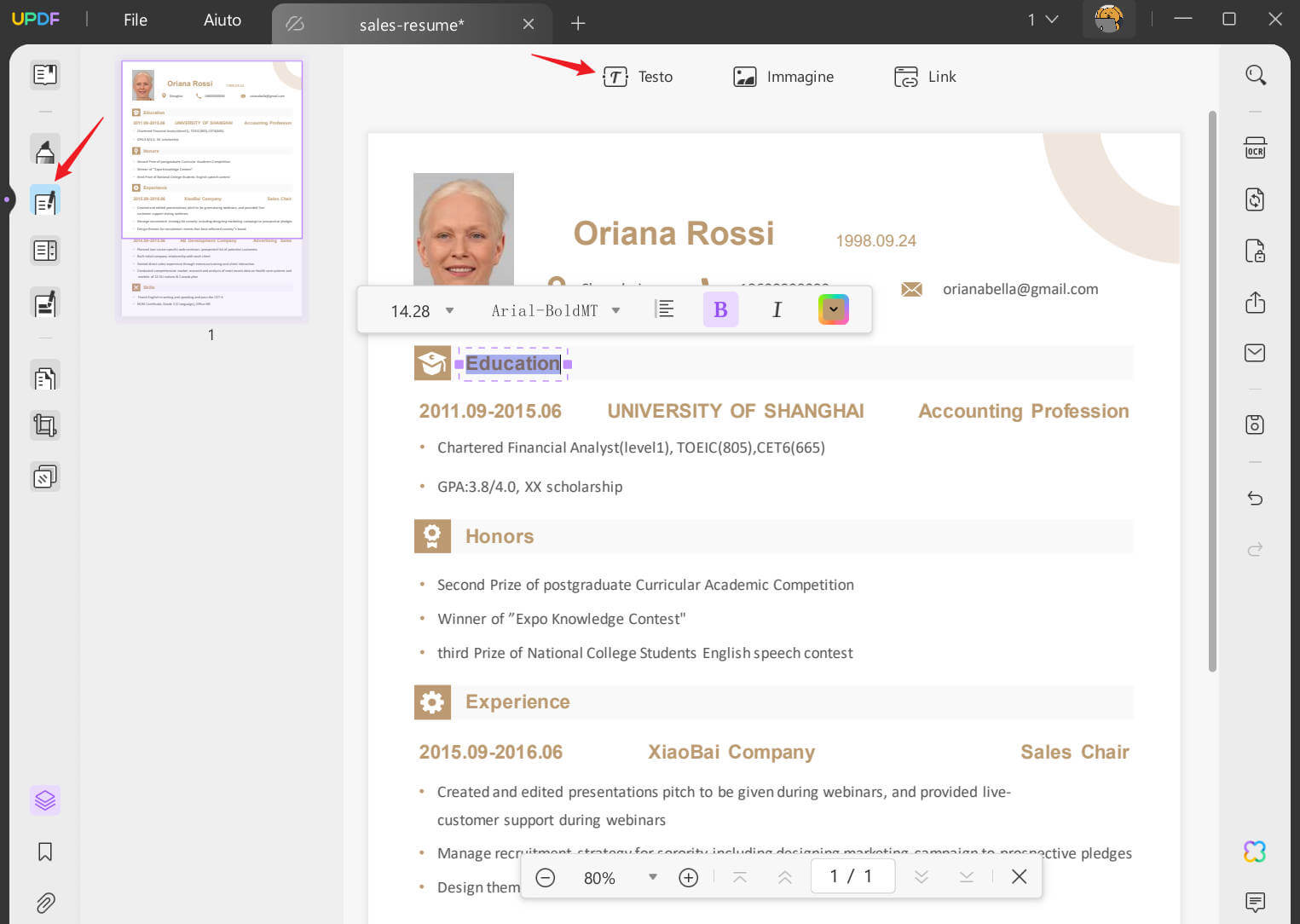
Task: Click the XiaoBai Company text
Action: click(x=731, y=752)
